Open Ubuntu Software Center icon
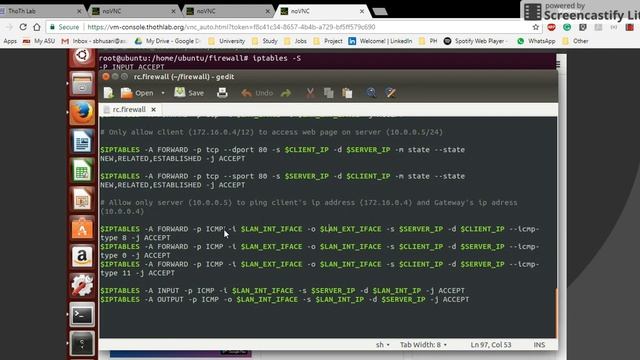This screenshot has width=640, height=360. tap(82, 228)
